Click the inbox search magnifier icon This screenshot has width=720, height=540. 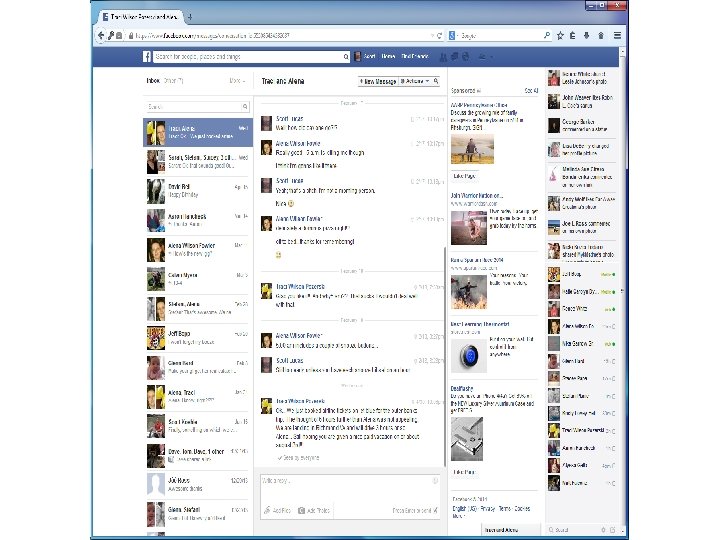click(x=245, y=107)
